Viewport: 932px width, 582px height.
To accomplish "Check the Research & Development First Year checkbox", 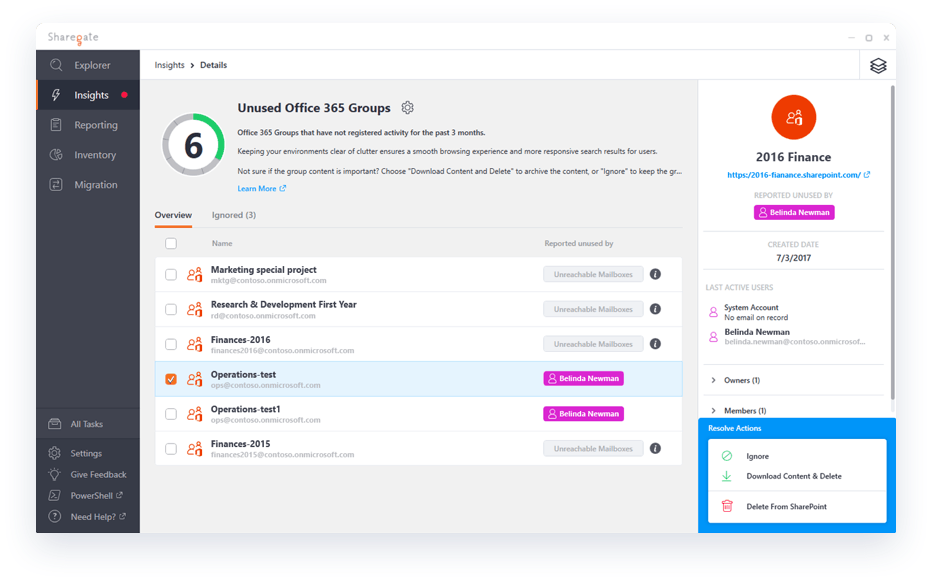I will [171, 309].
